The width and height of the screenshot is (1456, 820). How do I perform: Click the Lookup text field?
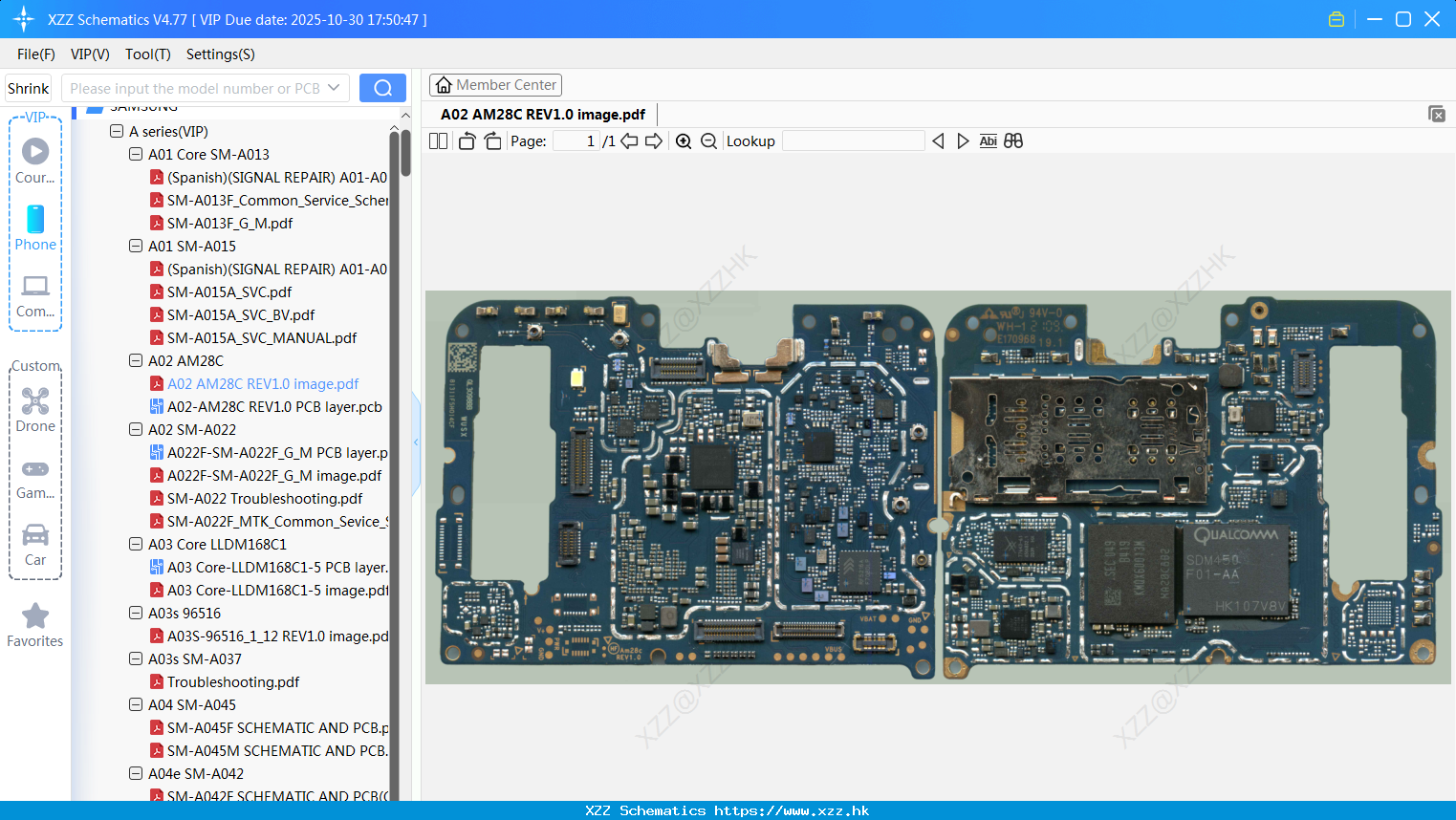[x=854, y=141]
